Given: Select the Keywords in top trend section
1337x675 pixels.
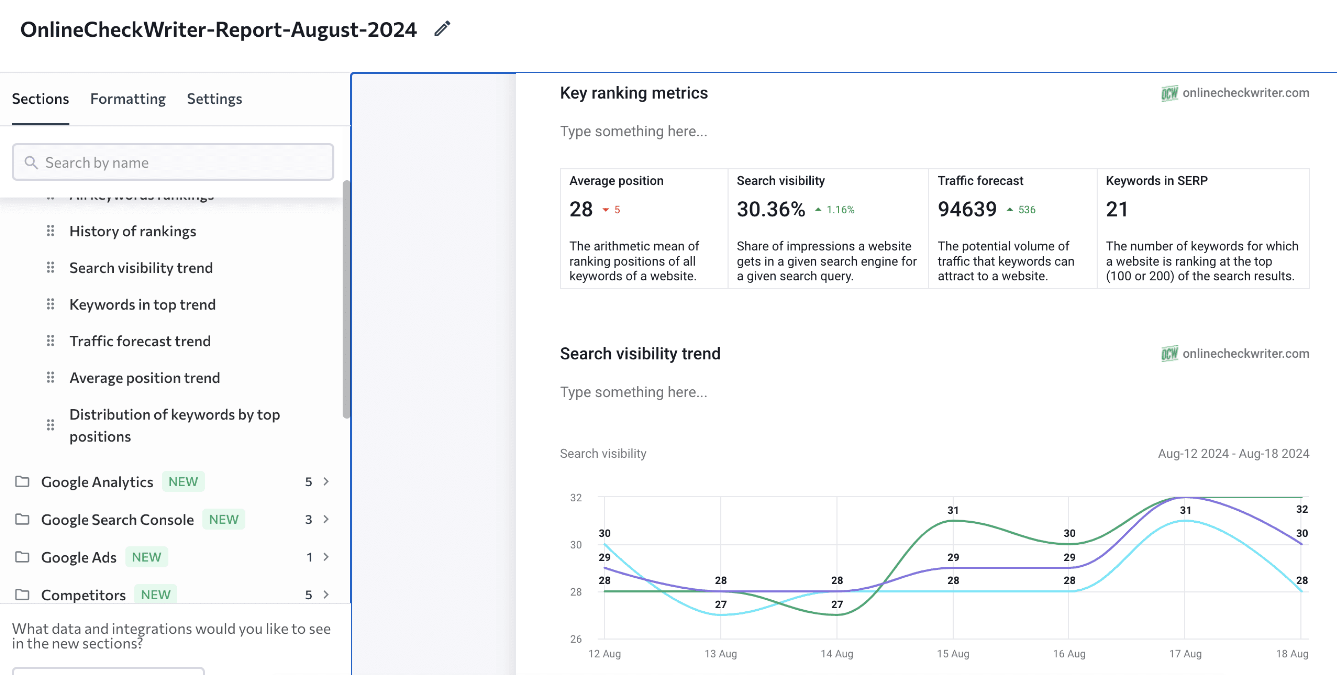Looking at the screenshot, I should pyautogui.click(x=141, y=304).
